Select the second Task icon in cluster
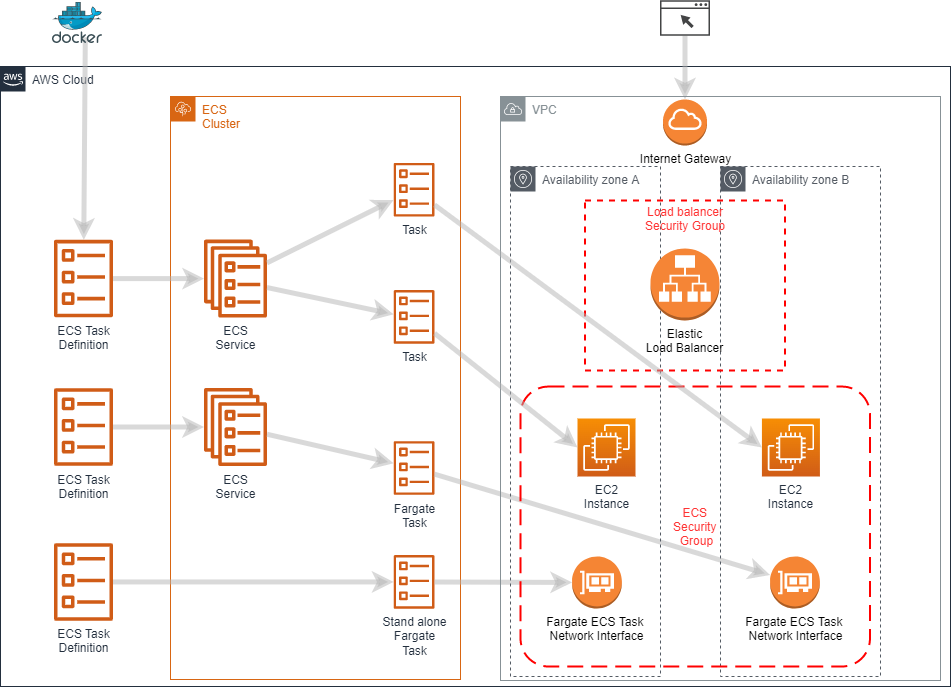Viewport: 951px width, 688px height. coord(414,317)
